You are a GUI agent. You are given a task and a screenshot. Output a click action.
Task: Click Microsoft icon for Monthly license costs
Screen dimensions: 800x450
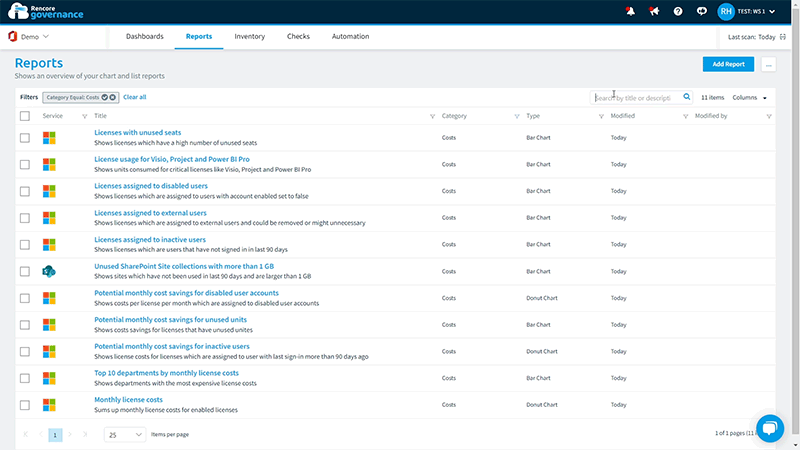coord(49,405)
